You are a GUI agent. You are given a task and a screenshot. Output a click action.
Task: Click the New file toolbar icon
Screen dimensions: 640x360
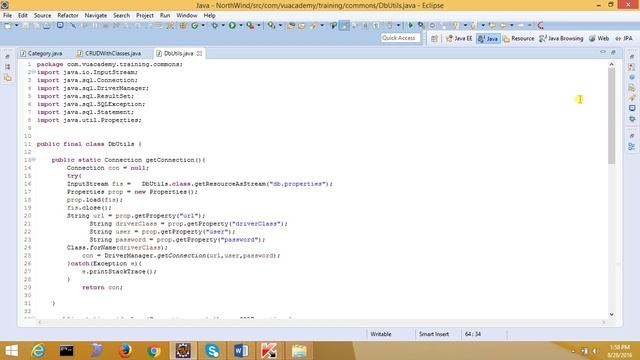click(x=8, y=25)
